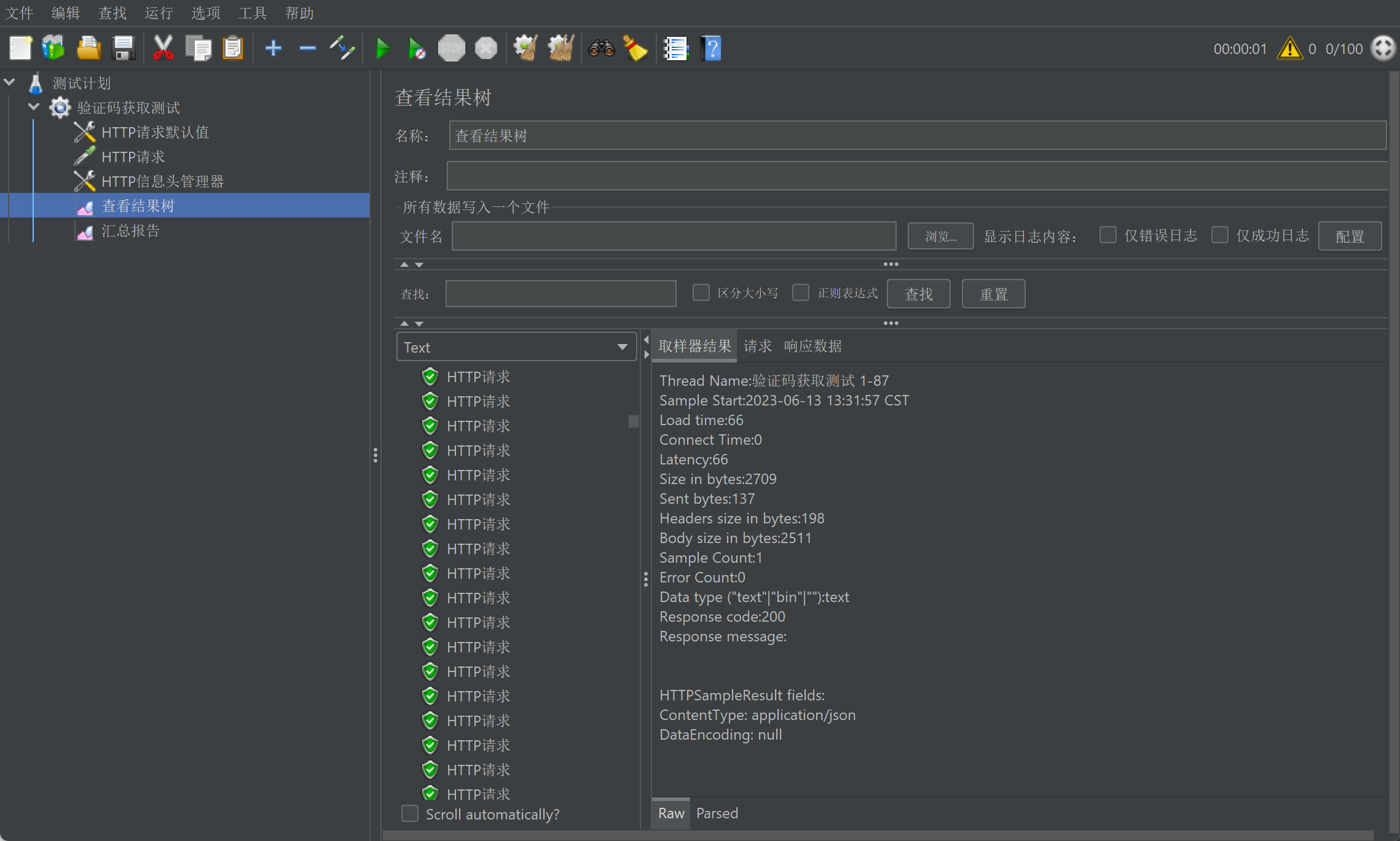Toggle 区分大小写 checkbox

coord(701,292)
